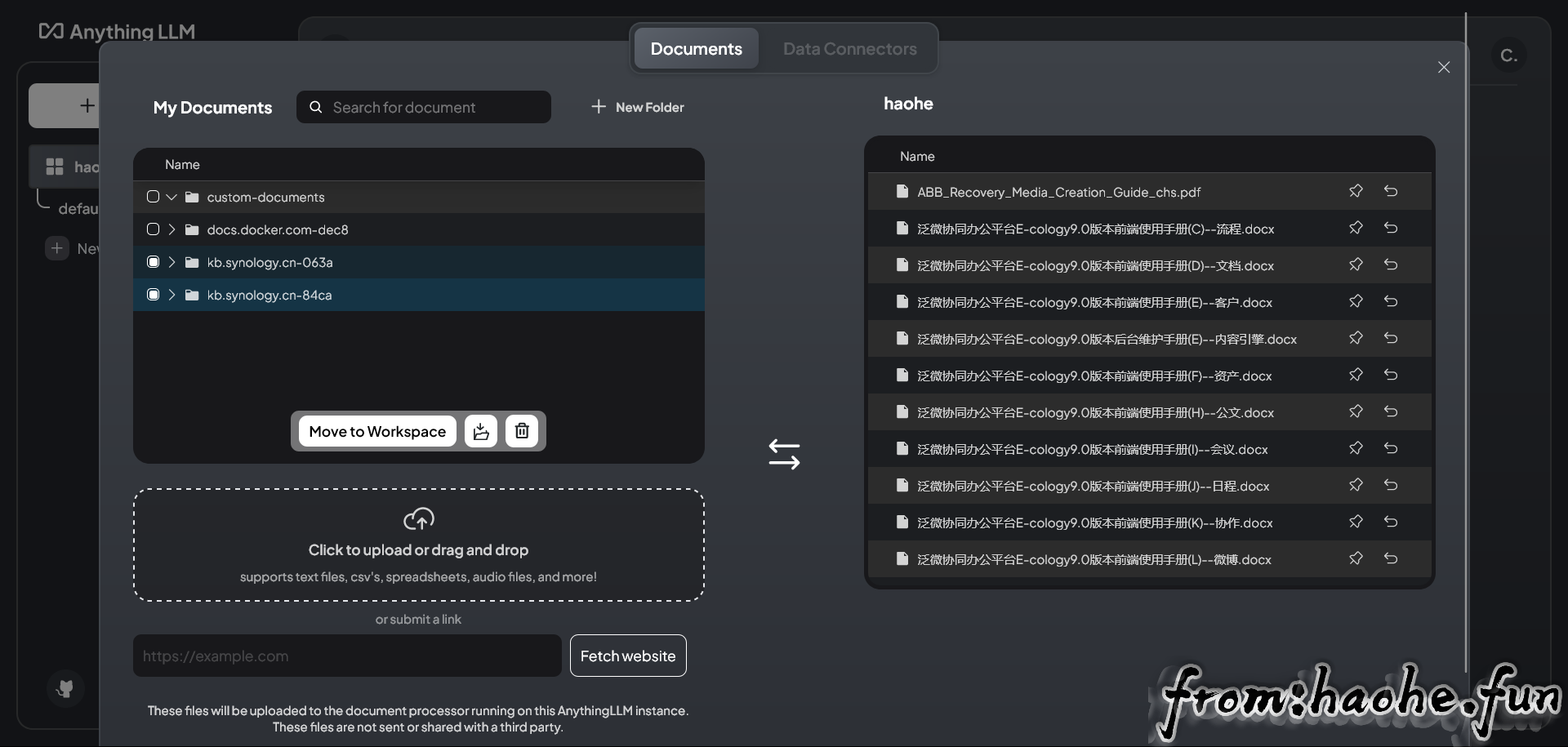Click the Search for document field
The image size is (1568, 747).
pyautogui.click(x=424, y=107)
